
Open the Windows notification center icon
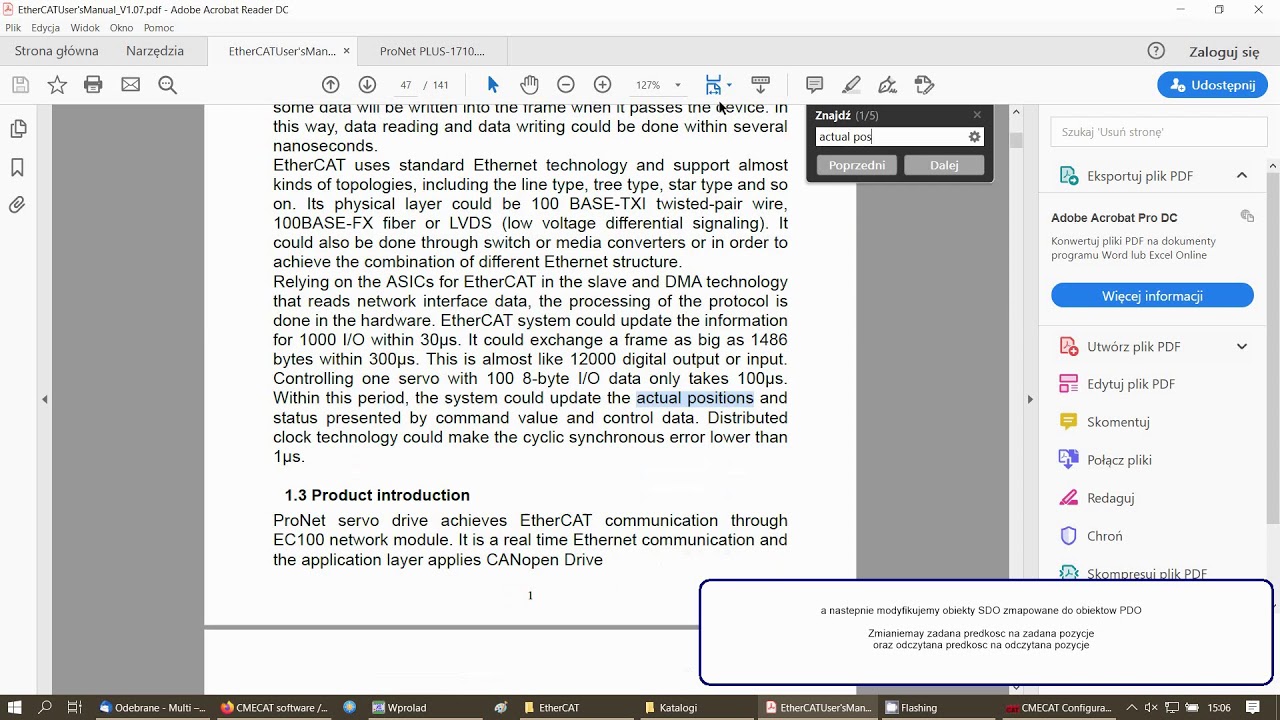tap(1253, 708)
